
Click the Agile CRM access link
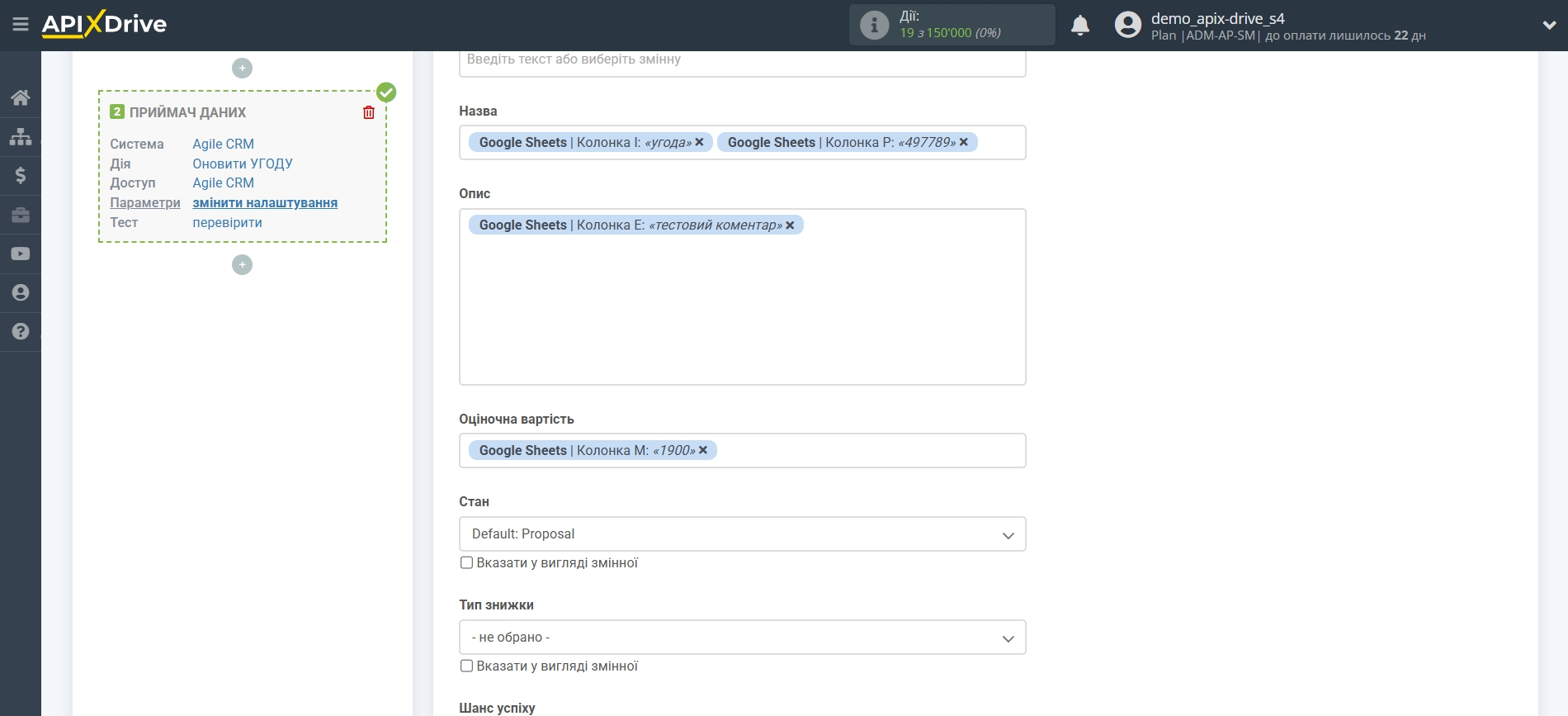(x=223, y=183)
